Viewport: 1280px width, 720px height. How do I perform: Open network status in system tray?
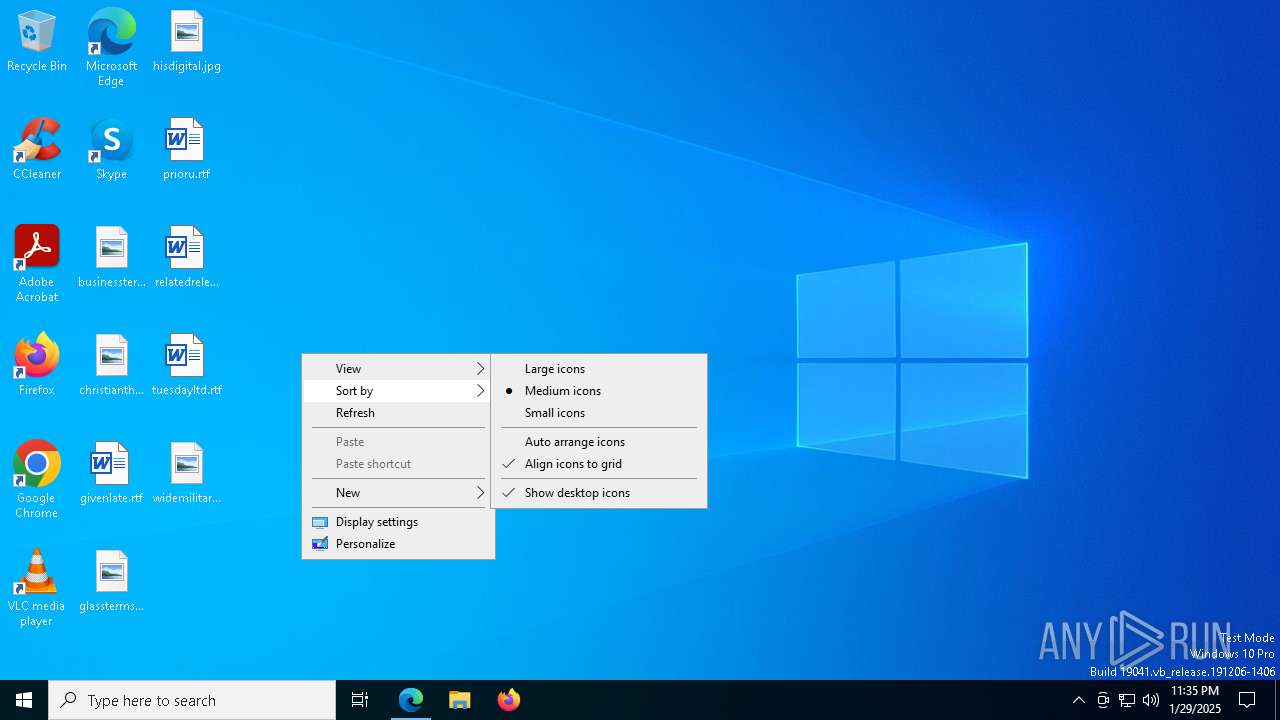coord(1127,700)
